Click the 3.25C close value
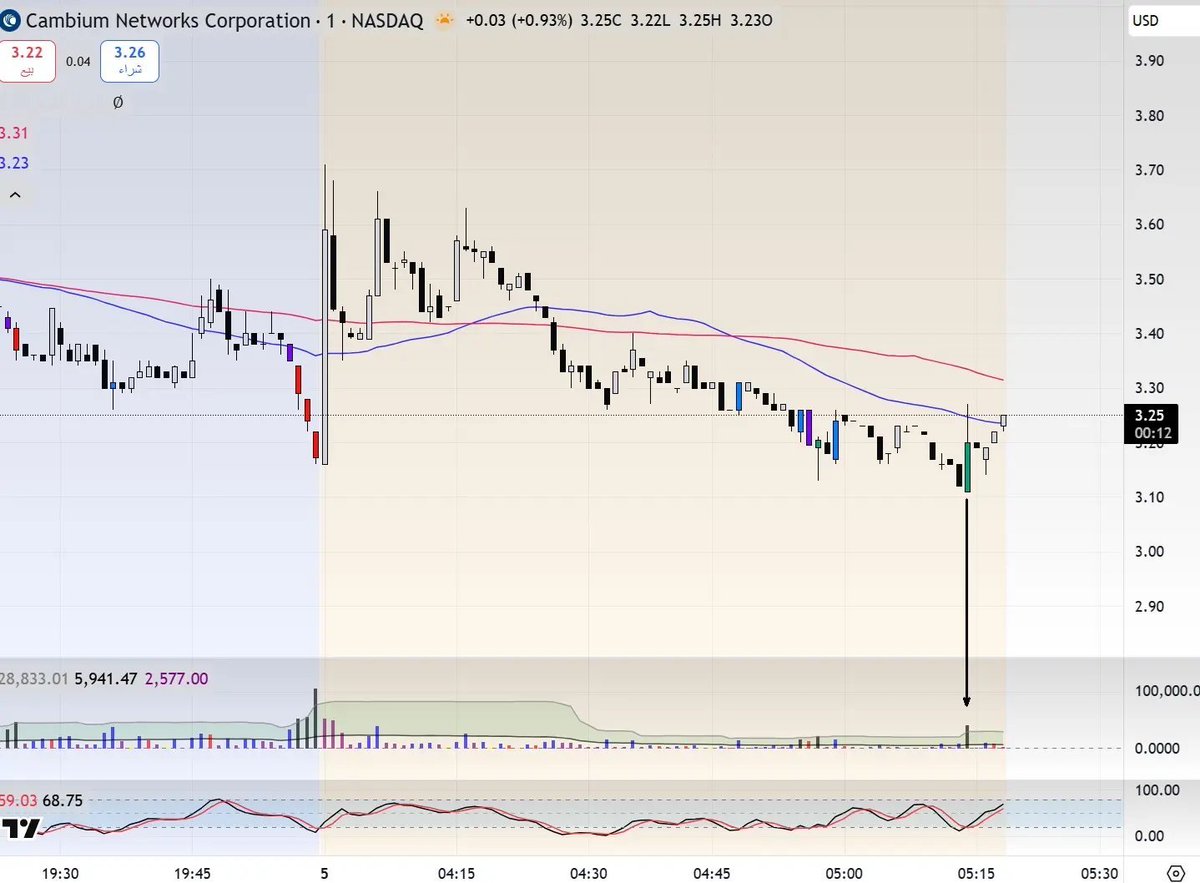This screenshot has height=883, width=1200. click(603, 21)
